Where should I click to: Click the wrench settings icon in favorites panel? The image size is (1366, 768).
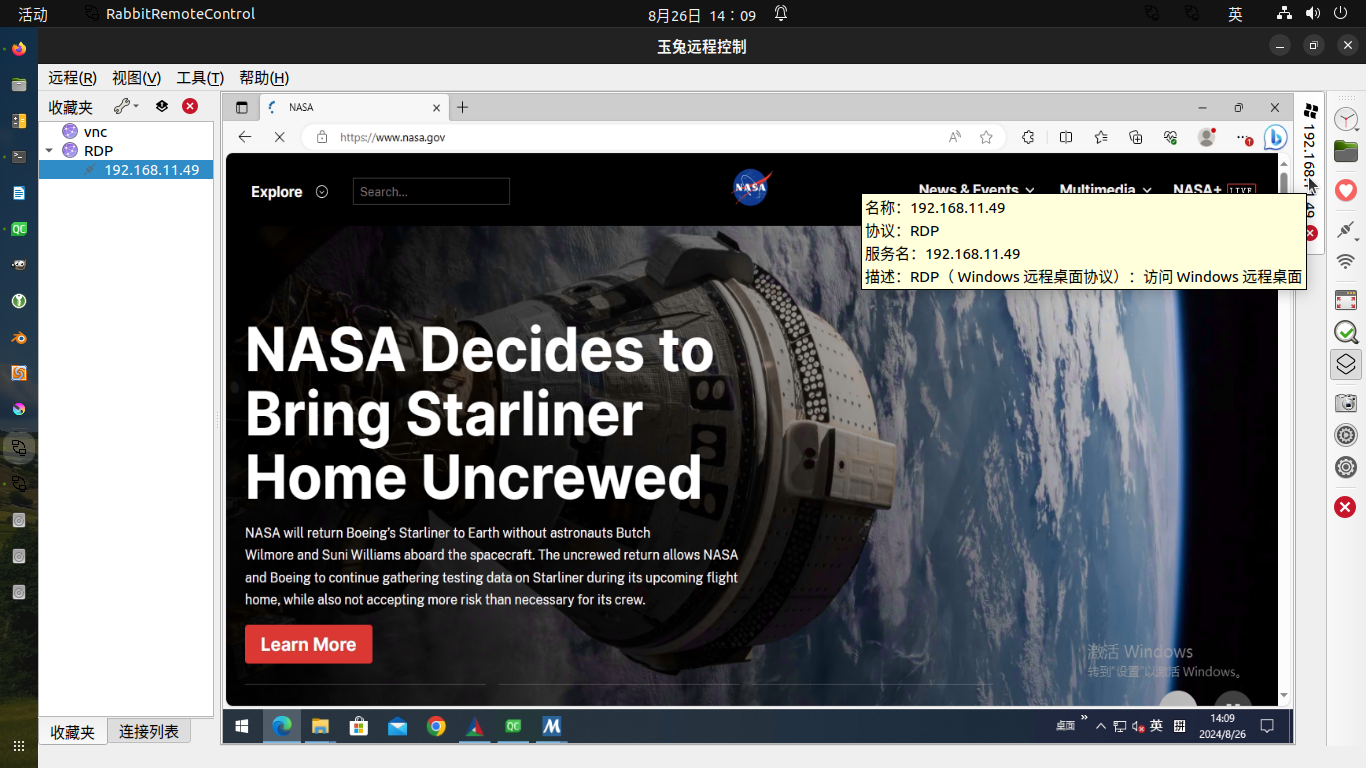[x=122, y=106]
